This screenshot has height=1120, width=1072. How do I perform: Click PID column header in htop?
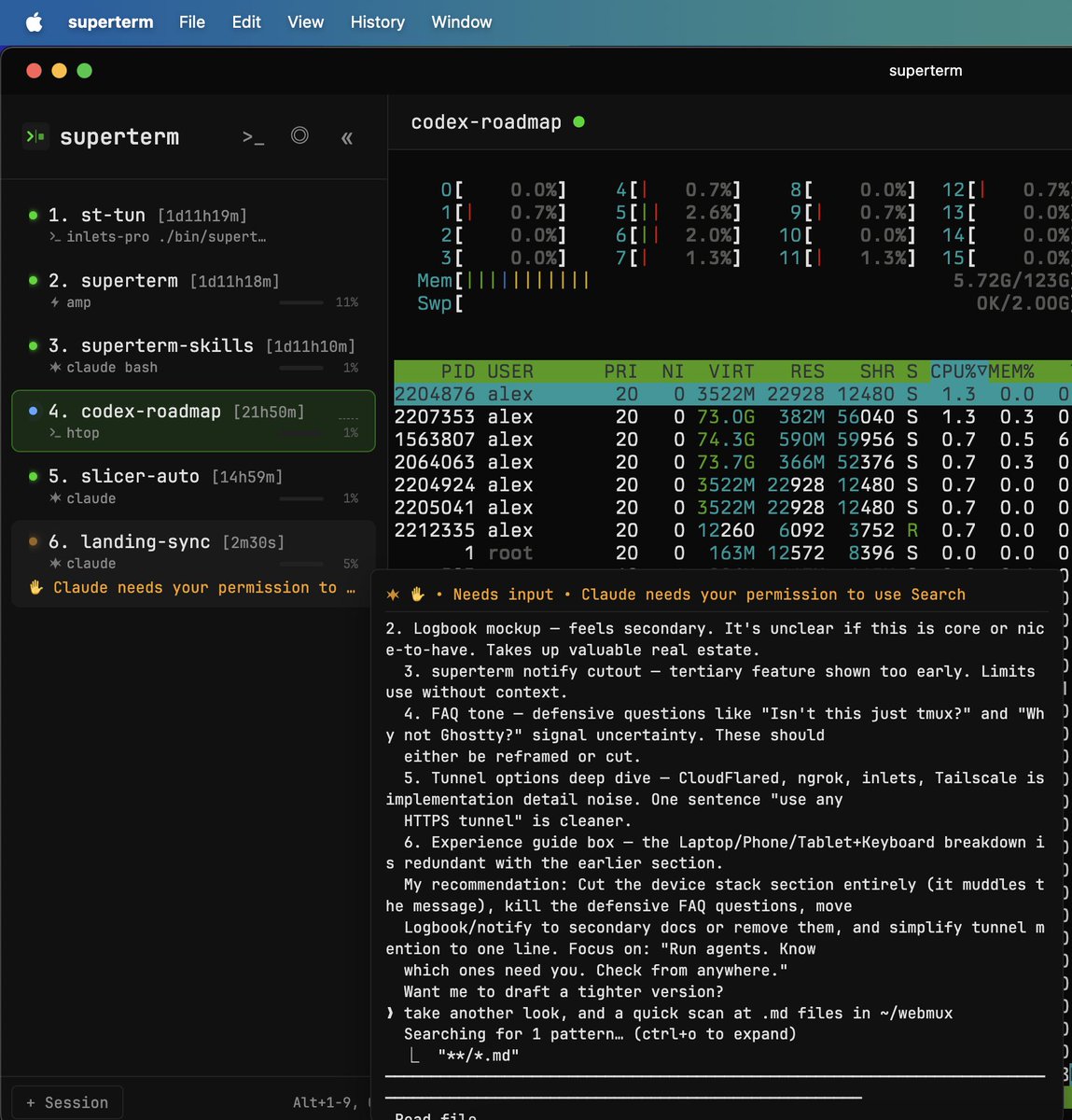(x=458, y=371)
